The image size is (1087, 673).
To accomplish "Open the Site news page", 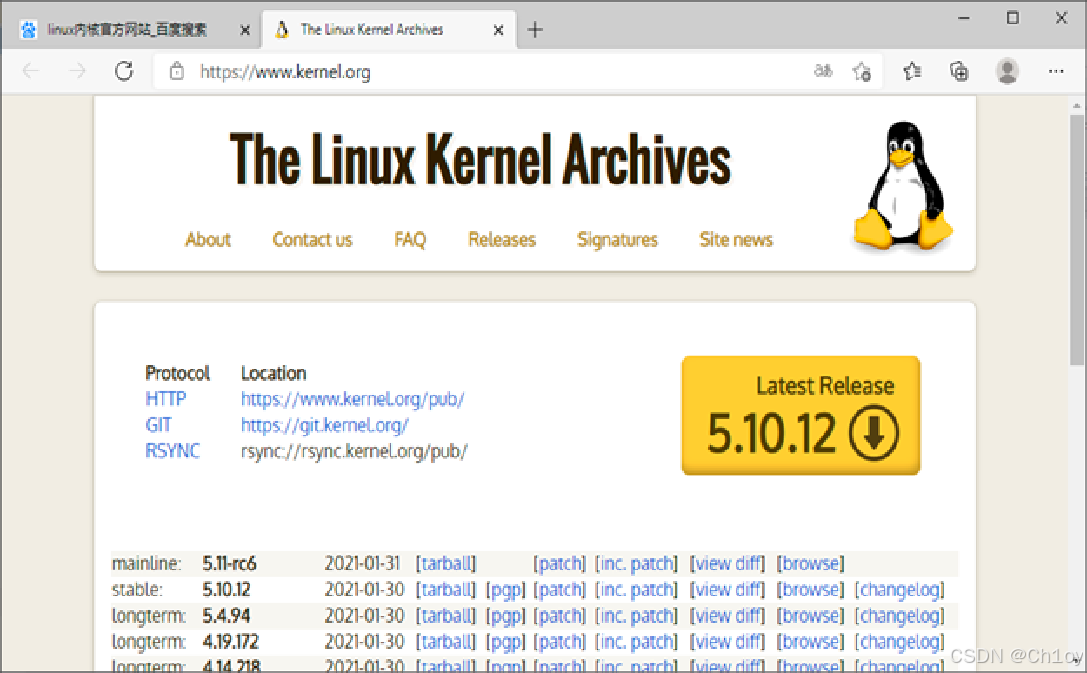I will click(x=736, y=240).
